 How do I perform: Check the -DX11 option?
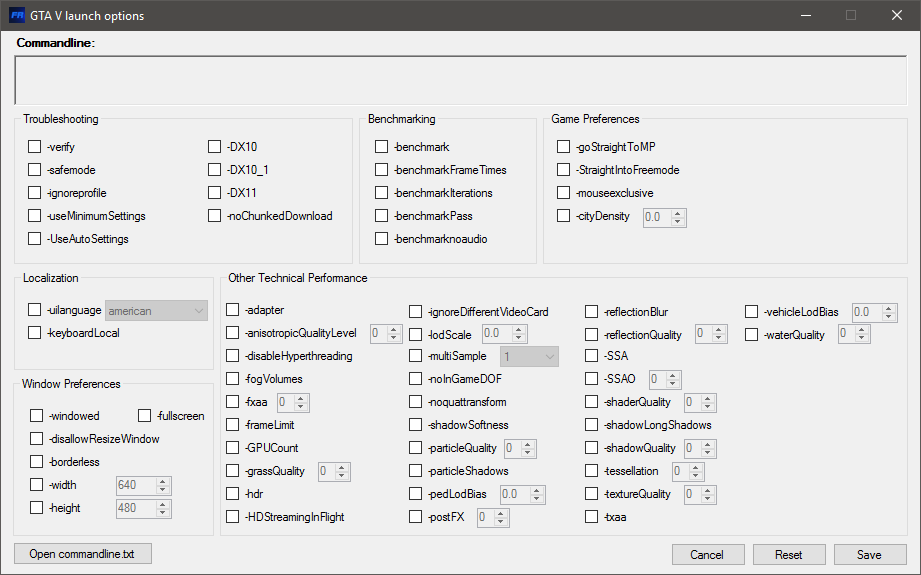215,193
